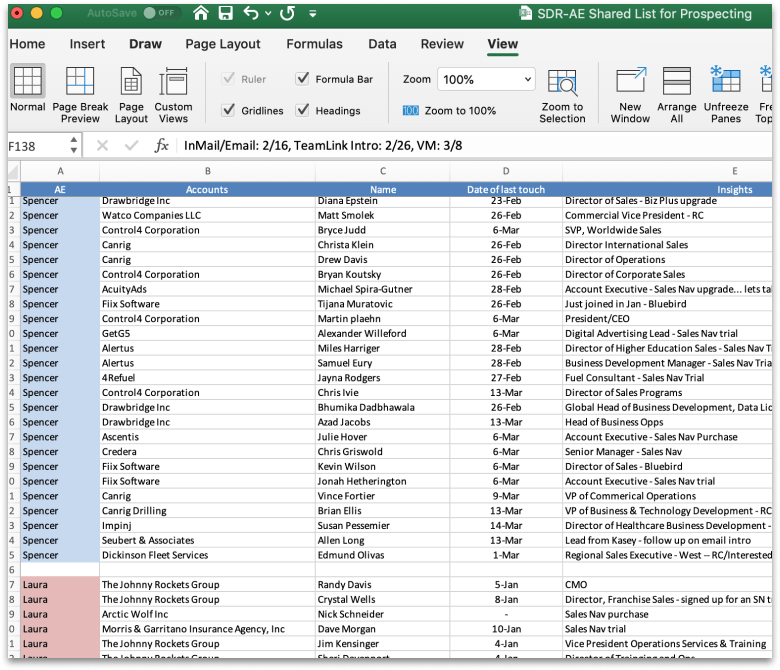Viewport: 780px width, 670px height.
Task: Open the Zoom percentage combo box
Action: pos(486,79)
